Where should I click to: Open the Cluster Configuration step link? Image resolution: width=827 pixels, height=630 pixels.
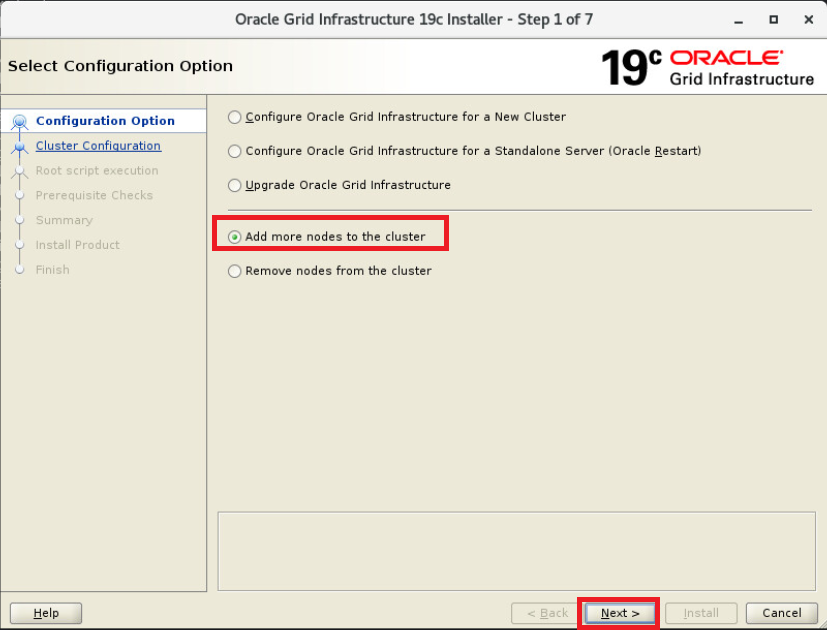coord(98,146)
